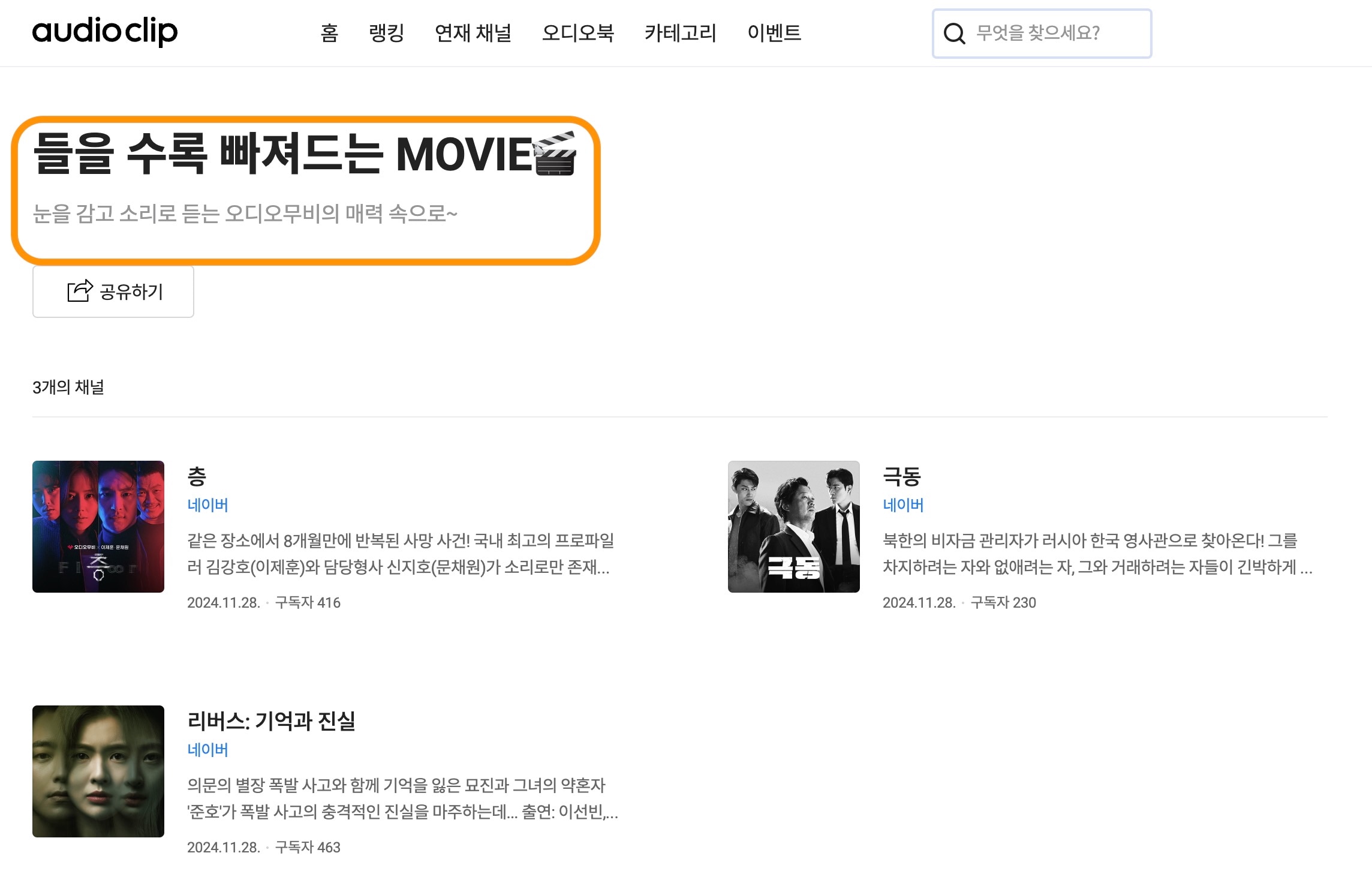Click the 구독자 230 text
The width and height of the screenshot is (1372, 883).
coord(1003,603)
